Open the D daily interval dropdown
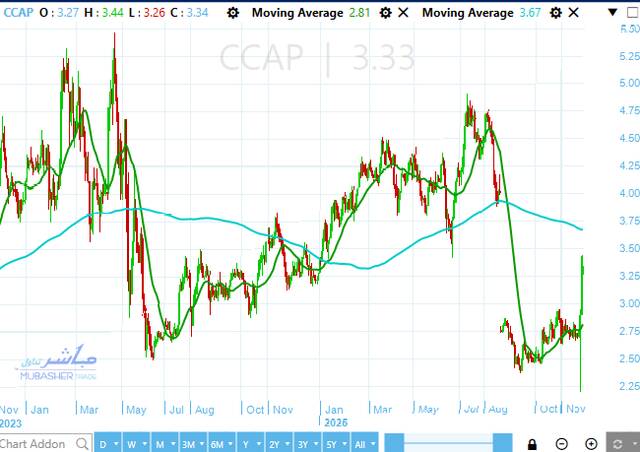Viewport: 640px width, 452px height. (x=108, y=443)
